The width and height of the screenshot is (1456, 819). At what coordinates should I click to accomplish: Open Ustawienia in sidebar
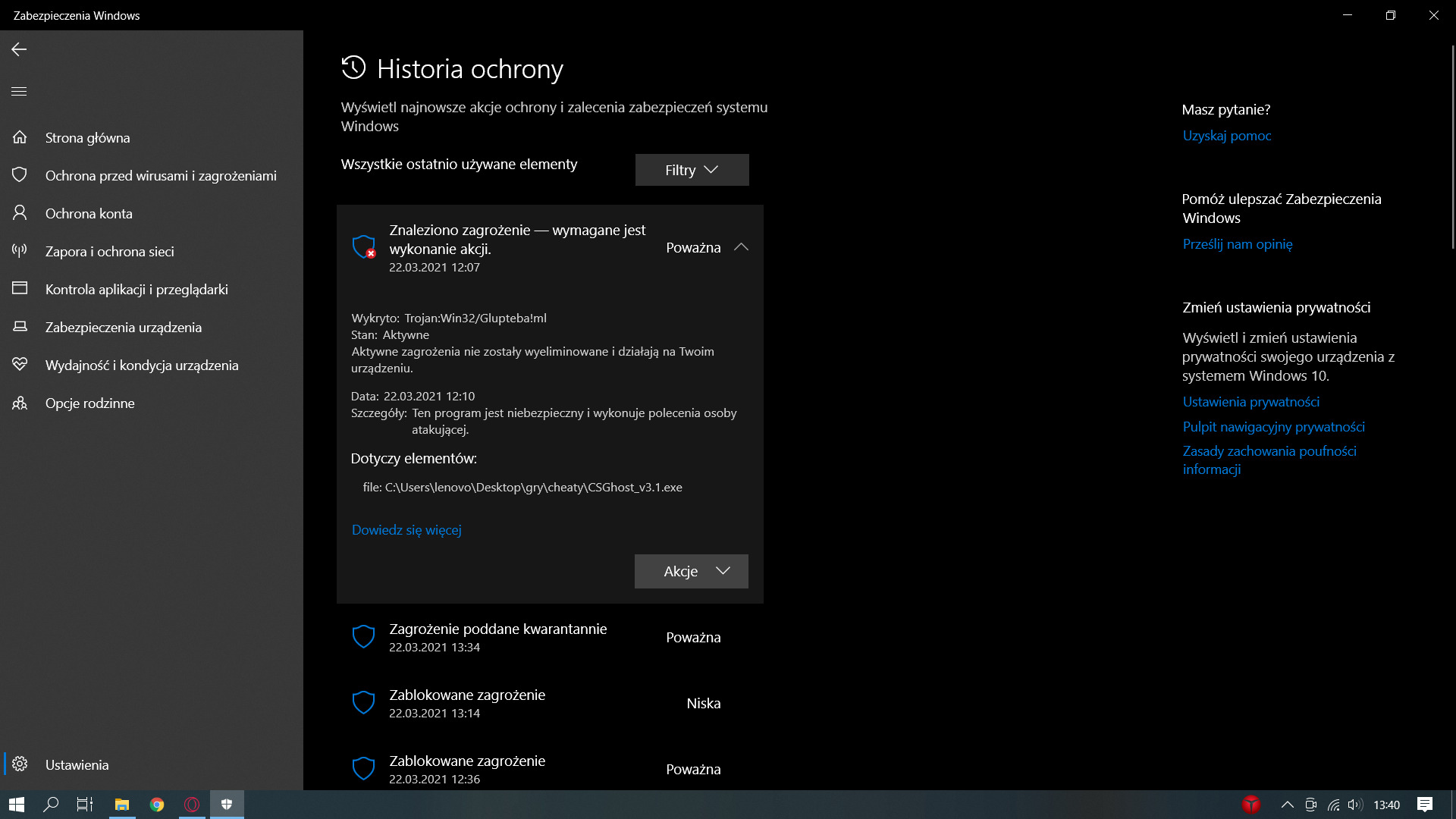152,764
